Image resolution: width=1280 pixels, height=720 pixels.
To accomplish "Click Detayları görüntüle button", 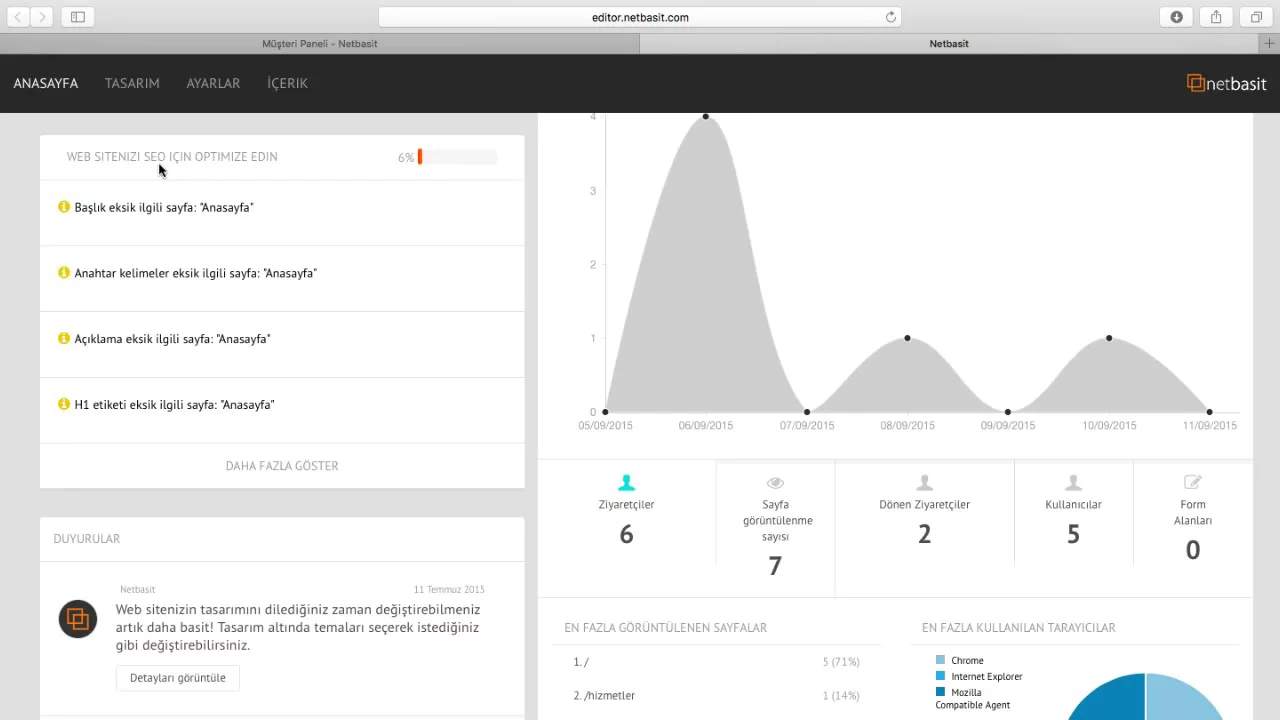I will (178, 678).
